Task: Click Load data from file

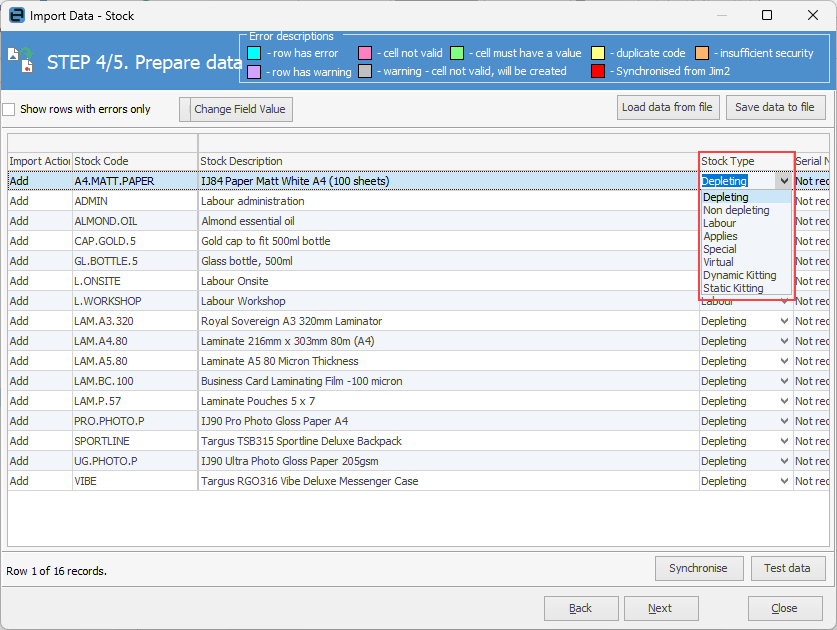Action: 668,107
